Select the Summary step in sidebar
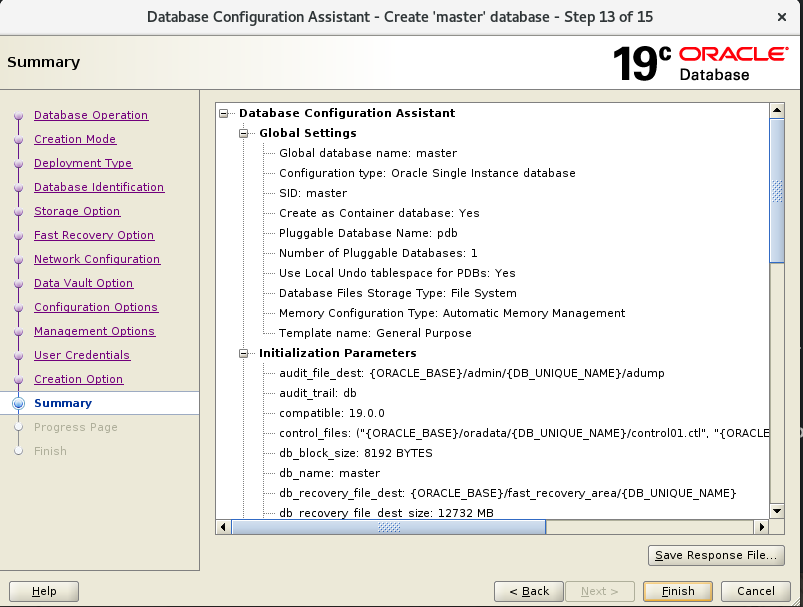Image resolution: width=803 pixels, height=607 pixels. (62, 404)
